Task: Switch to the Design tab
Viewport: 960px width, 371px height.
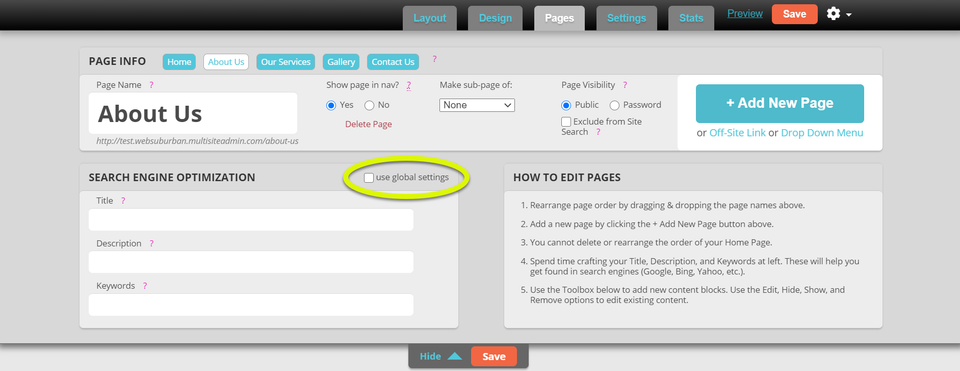Action: (x=495, y=18)
